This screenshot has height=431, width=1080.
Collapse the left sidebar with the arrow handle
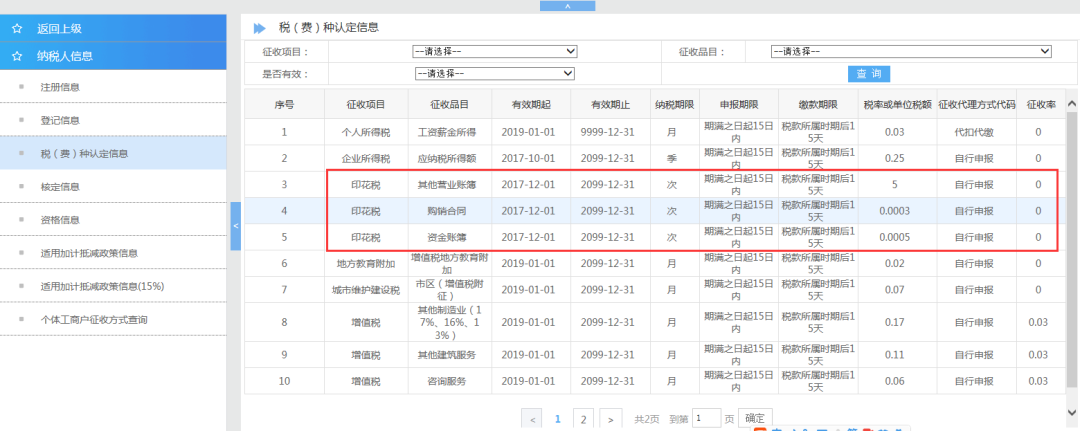point(236,226)
